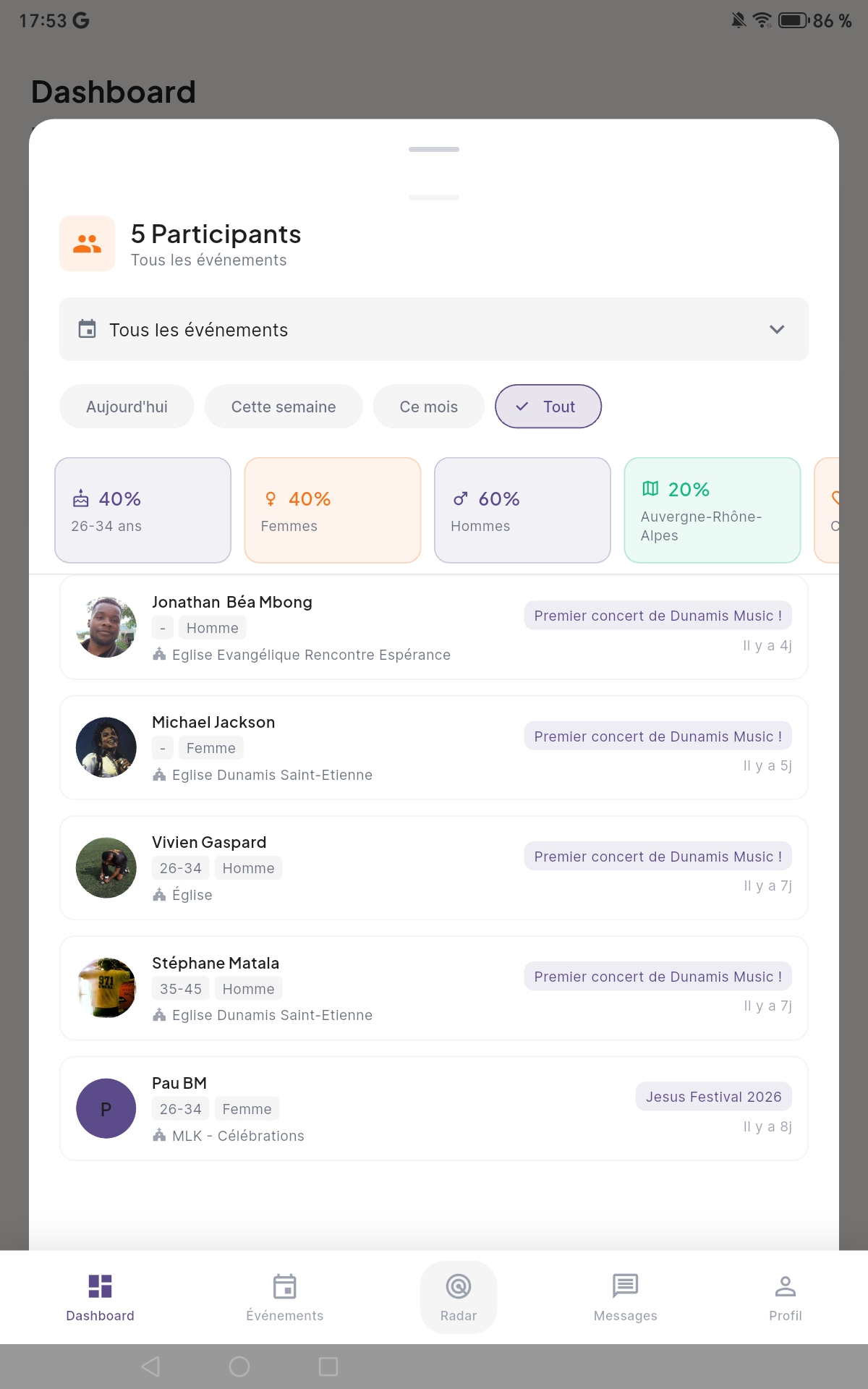This screenshot has width=868, height=1389.
Task: Open the Profil tab icon
Action: coord(785,1286)
